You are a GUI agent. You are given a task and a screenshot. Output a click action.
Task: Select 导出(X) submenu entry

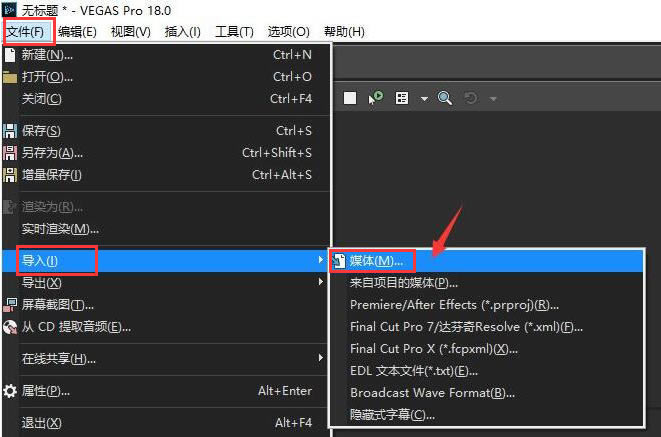click(x=166, y=282)
